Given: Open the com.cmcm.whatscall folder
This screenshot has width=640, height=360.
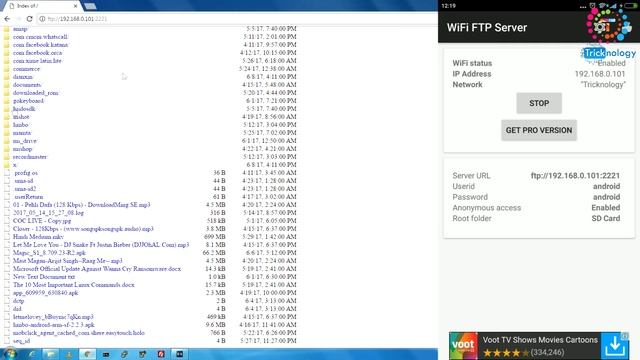Looking at the screenshot, I should click(40, 37).
